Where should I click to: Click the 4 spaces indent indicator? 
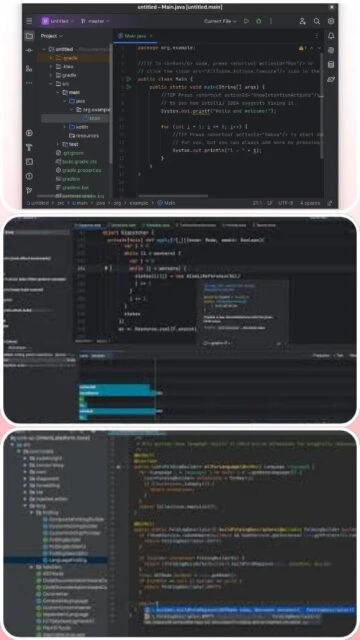coord(310,203)
